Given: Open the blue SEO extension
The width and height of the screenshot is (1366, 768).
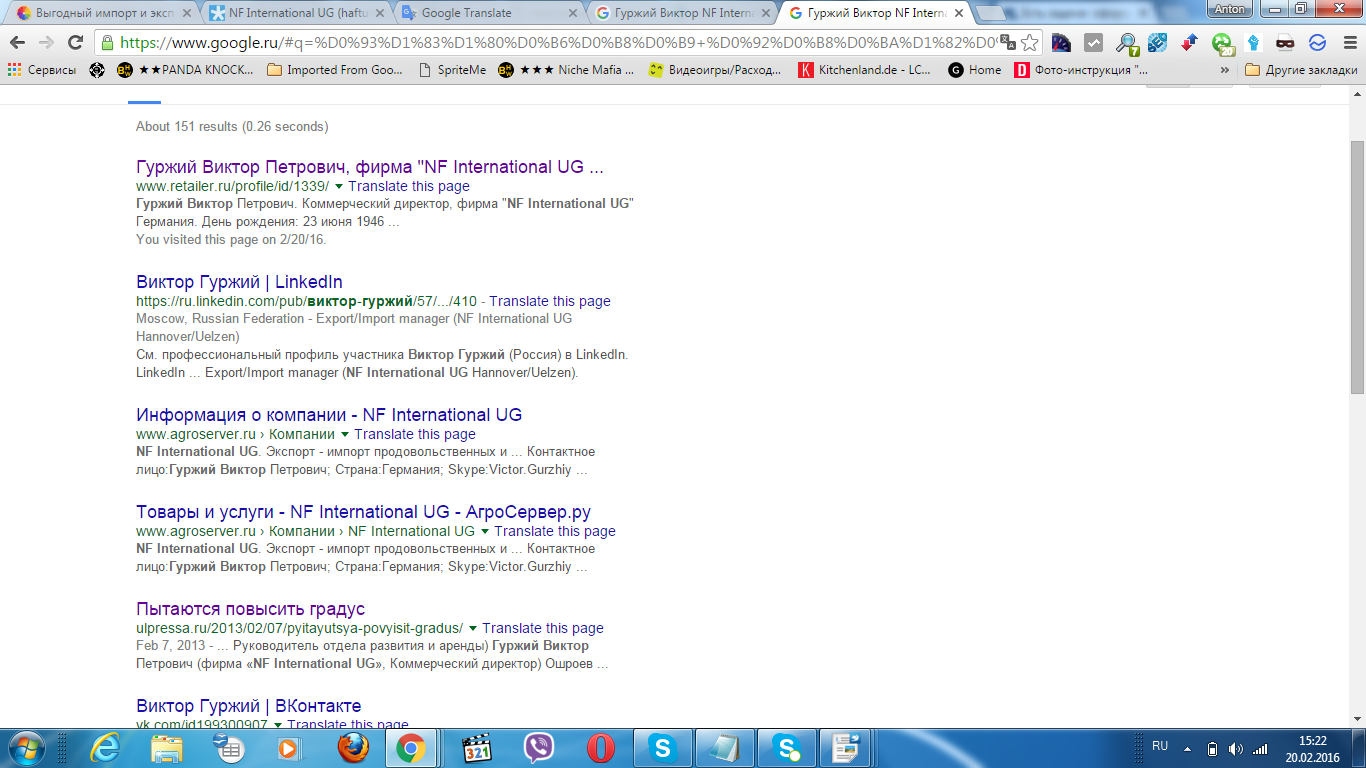Looking at the screenshot, I should [1158, 43].
